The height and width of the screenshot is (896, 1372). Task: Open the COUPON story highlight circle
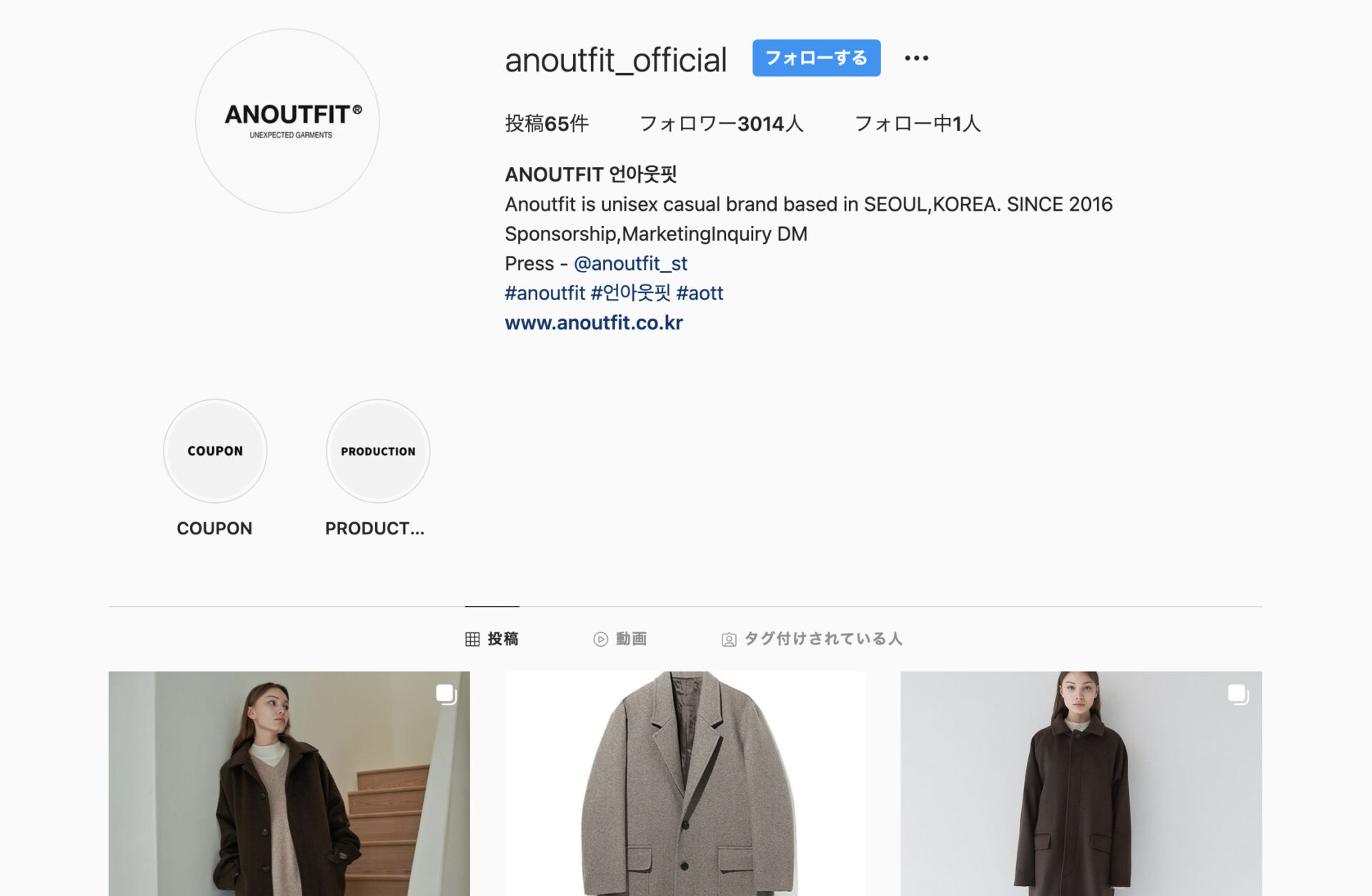pos(215,451)
